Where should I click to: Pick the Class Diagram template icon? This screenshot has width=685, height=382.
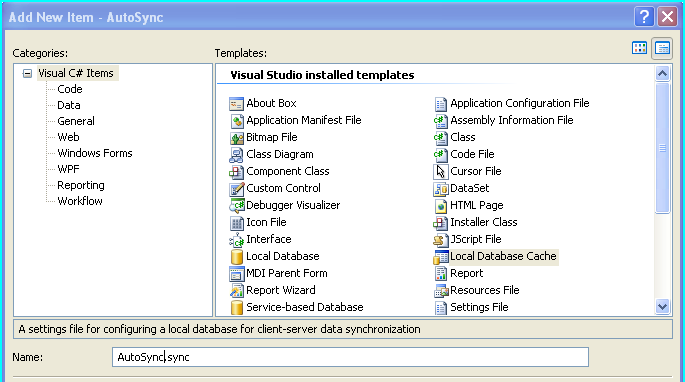(236, 155)
